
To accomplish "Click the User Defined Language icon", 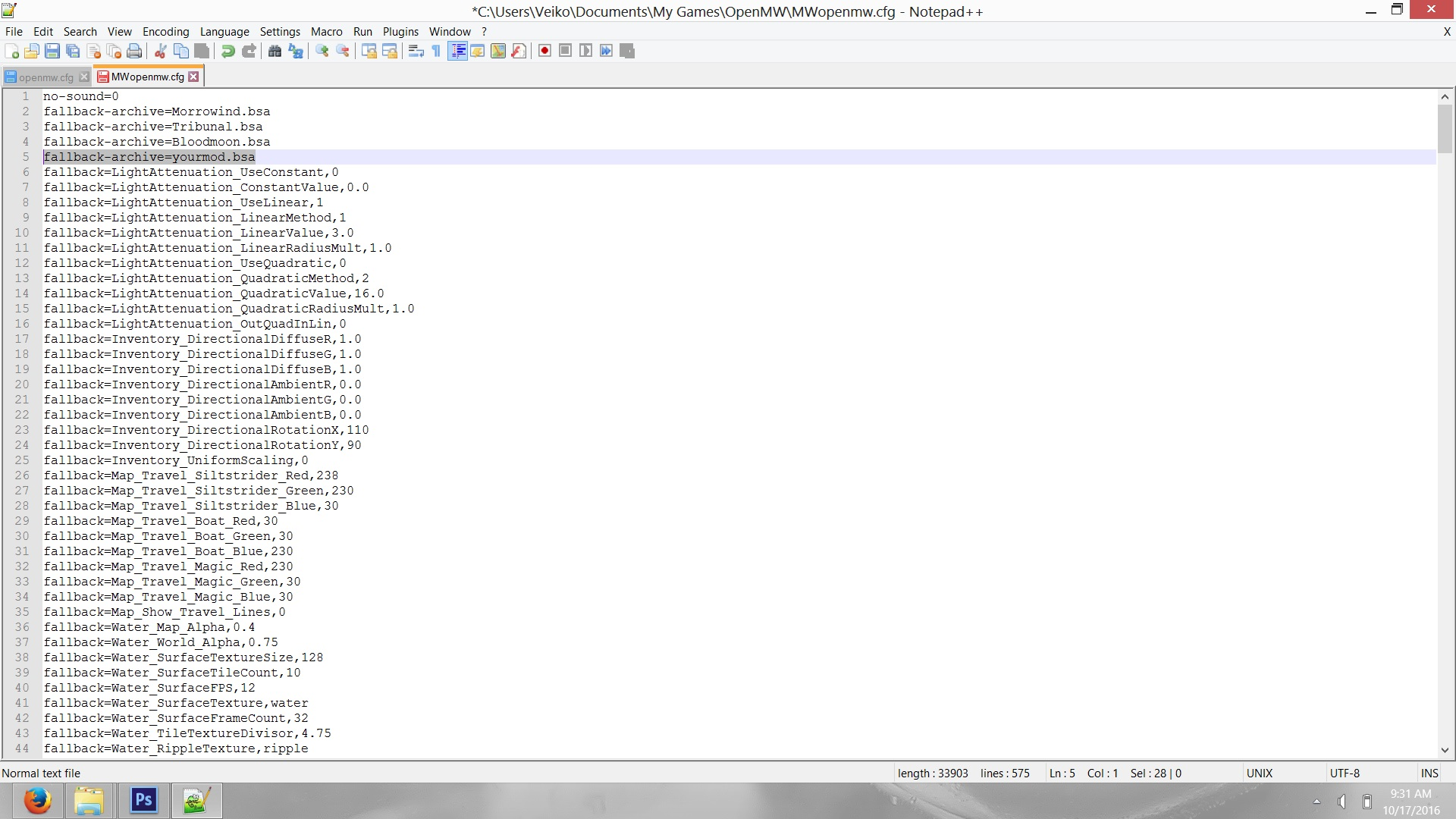I will (x=478, y=51).
